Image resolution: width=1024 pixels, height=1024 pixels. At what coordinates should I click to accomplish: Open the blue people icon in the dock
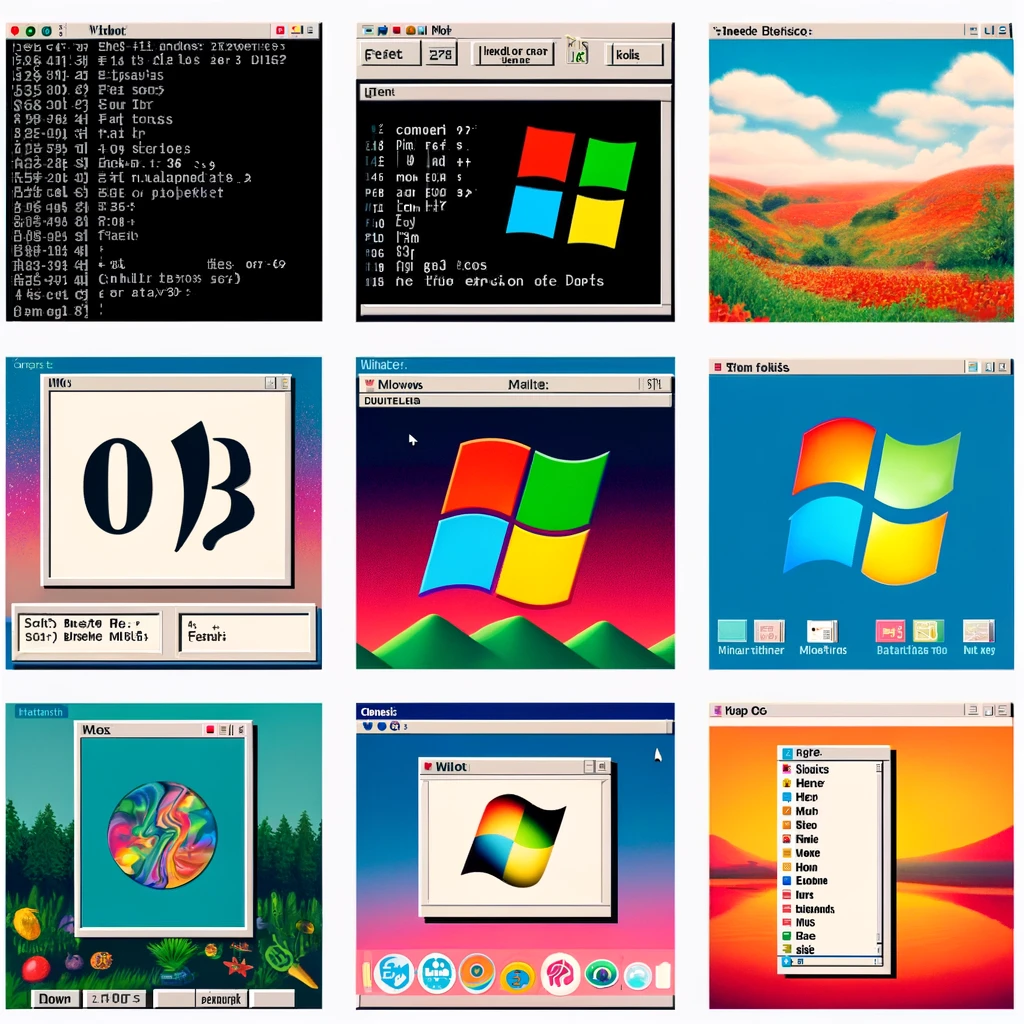coord(436,973)
